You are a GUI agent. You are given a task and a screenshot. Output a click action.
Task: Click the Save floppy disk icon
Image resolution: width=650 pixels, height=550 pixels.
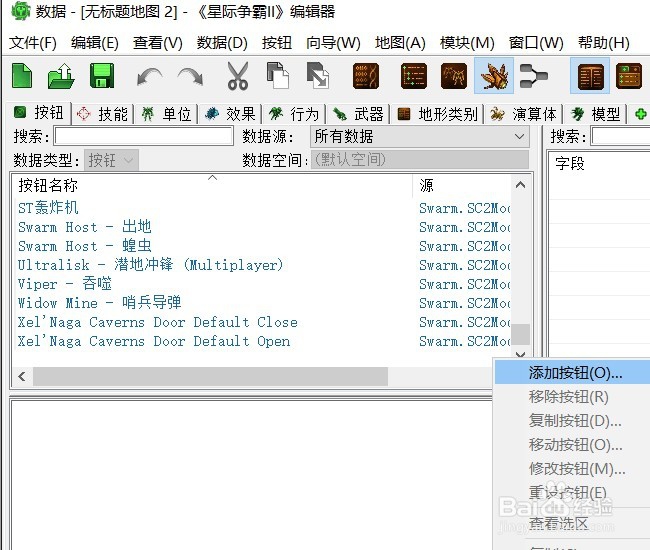102,75
